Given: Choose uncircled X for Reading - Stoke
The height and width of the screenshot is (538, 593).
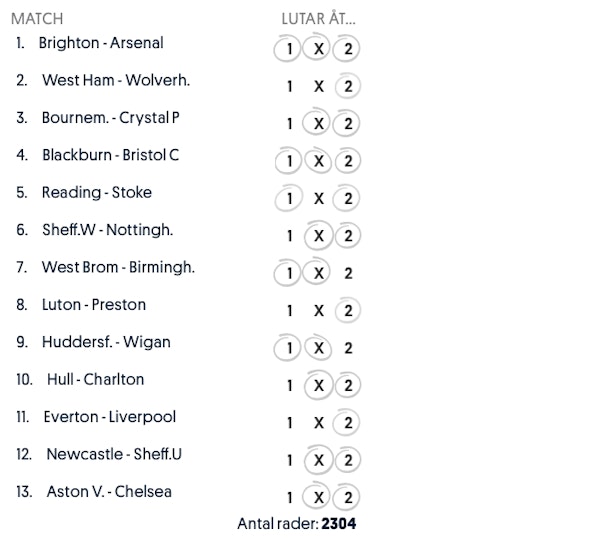Looking at the screenshot, I should coord(319,198).
